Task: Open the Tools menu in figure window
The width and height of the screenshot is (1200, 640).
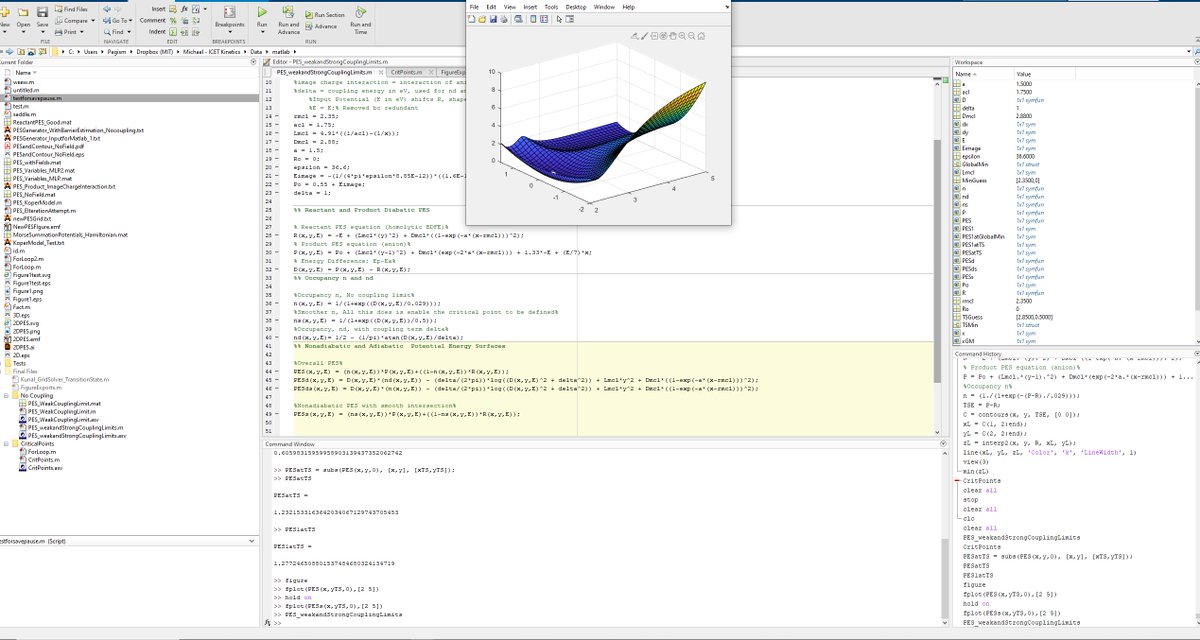Action: coord(552,7)
